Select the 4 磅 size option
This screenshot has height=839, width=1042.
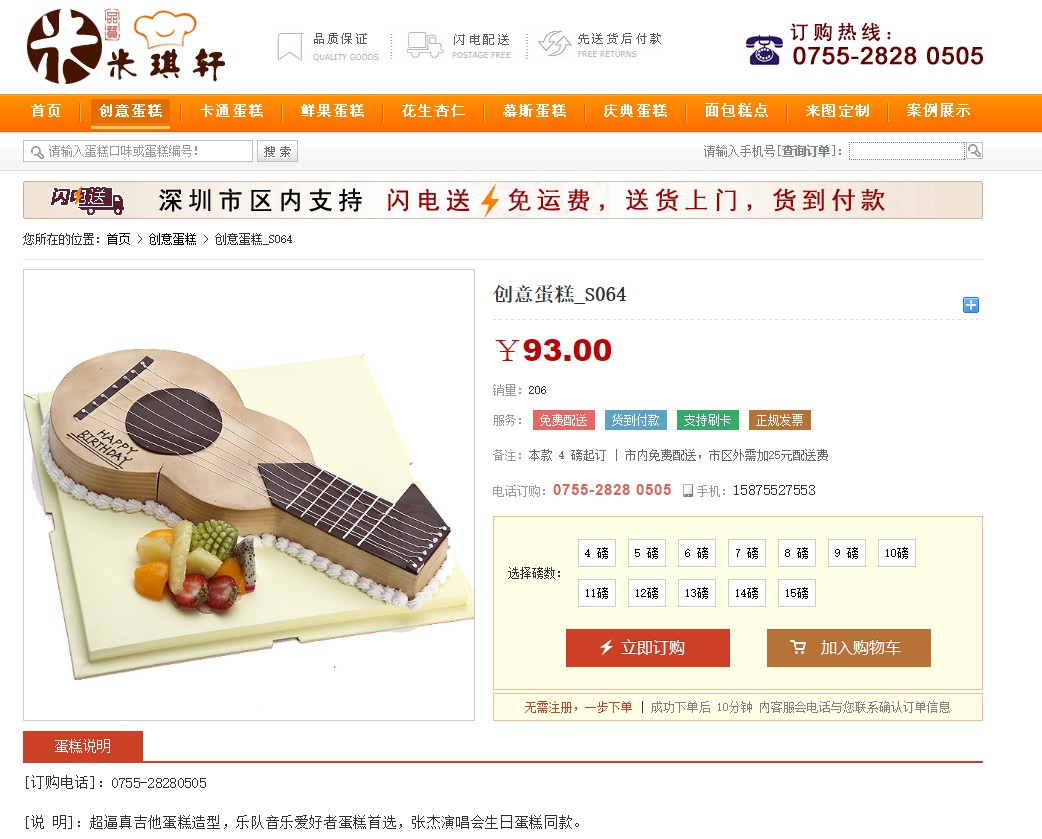[x=596, y=553]
